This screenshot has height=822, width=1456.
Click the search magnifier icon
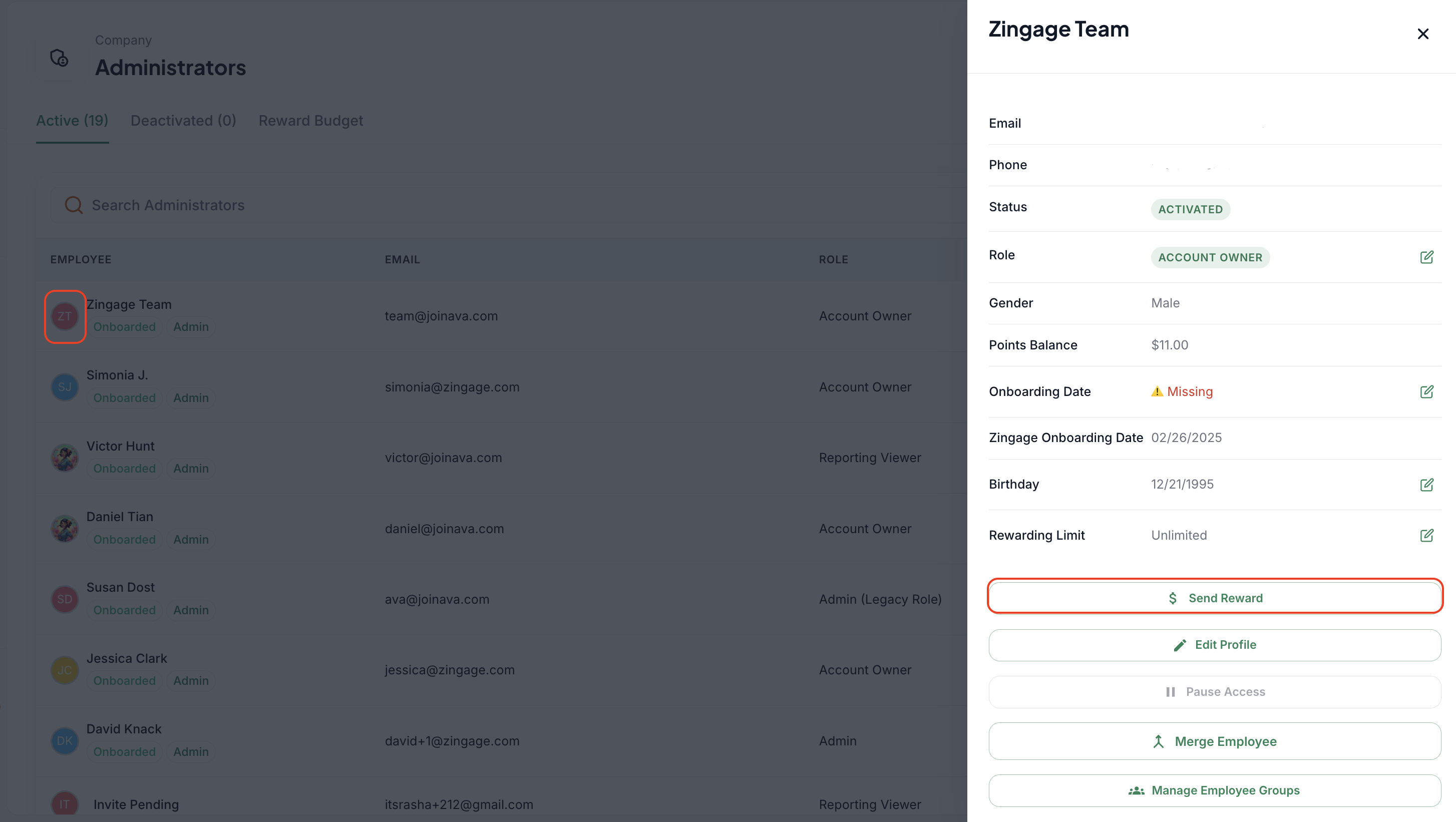pos(74,205)
